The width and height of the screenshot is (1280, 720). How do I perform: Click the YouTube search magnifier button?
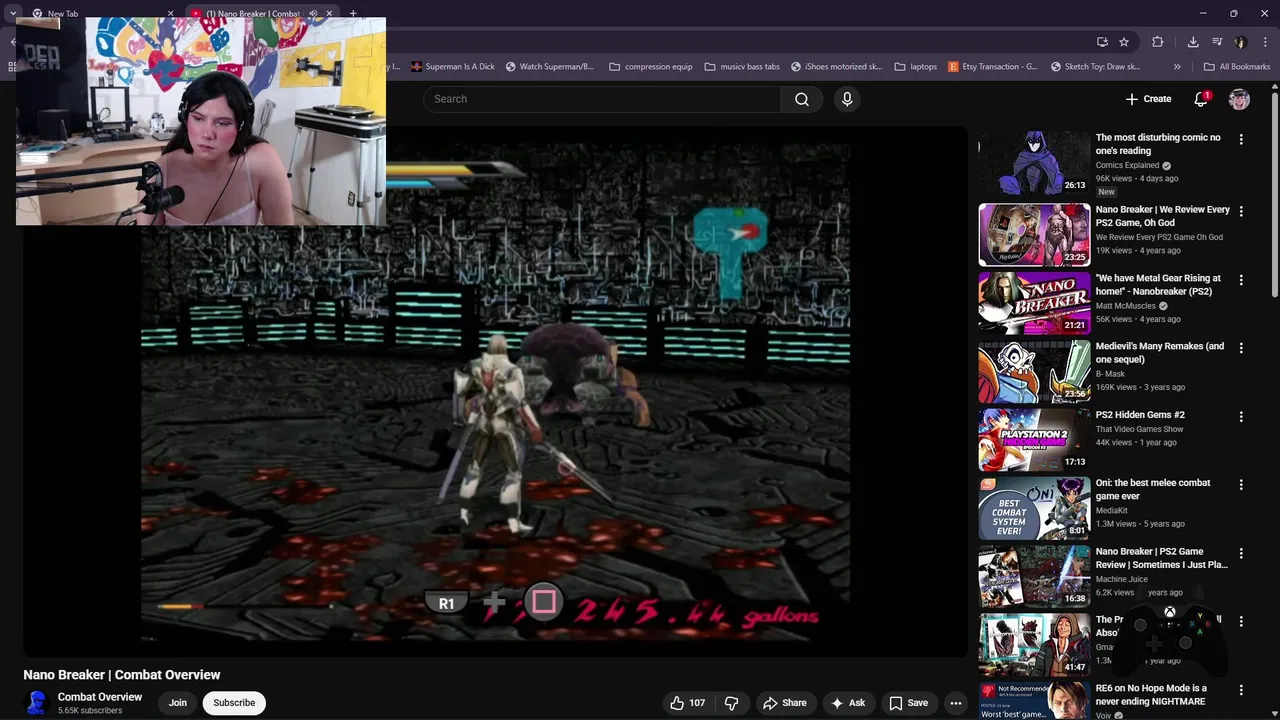[x=802, y=99]
